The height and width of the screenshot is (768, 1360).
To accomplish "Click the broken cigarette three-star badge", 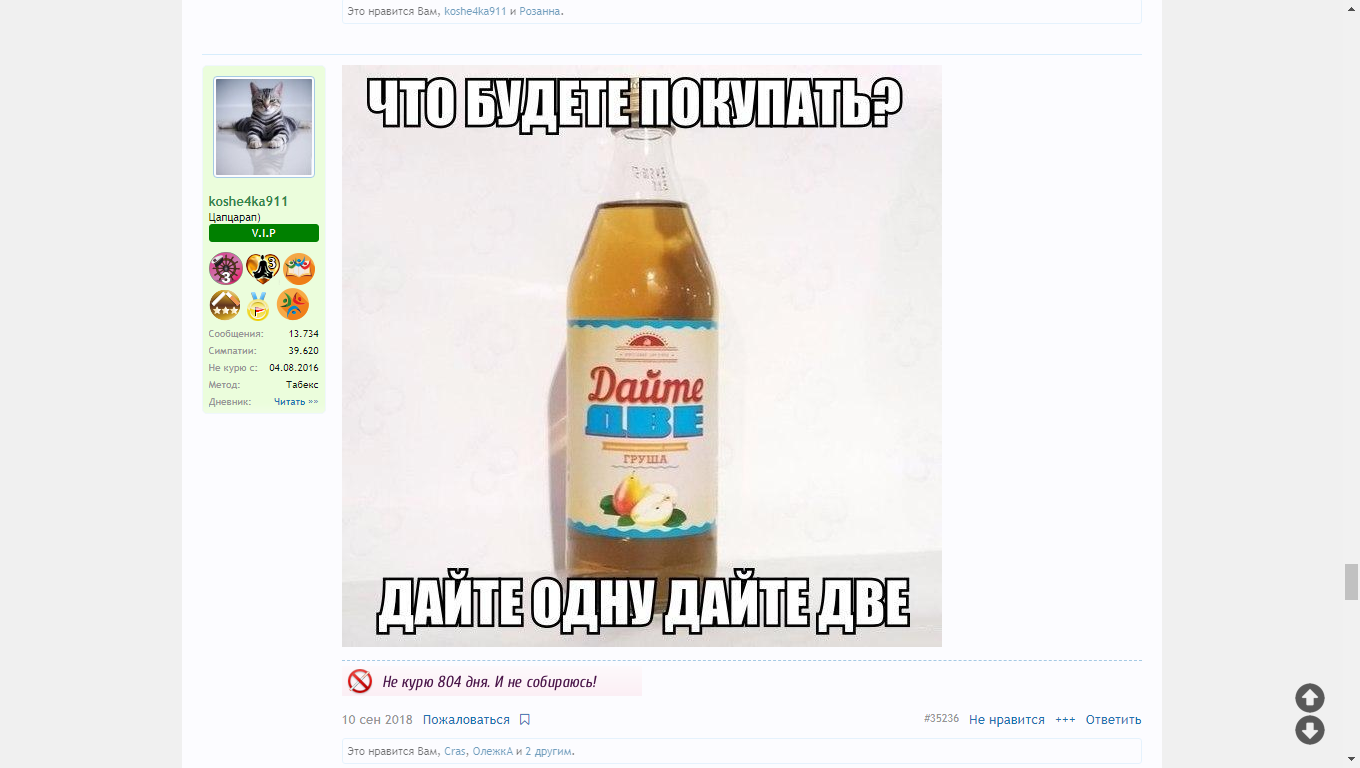I will [225, 305].
